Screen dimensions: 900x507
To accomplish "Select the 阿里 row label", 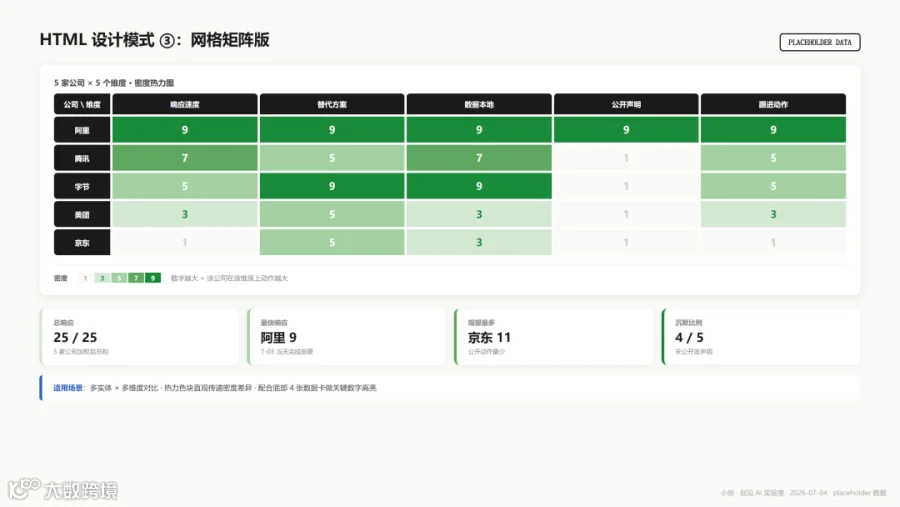I will pyautogui.click(x=82, y=130).
